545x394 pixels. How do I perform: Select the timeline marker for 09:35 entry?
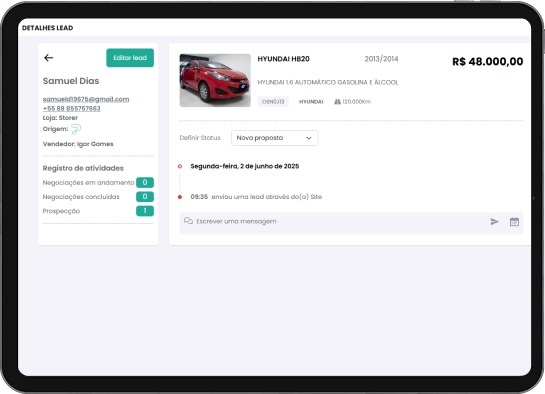tap(180, 197)
